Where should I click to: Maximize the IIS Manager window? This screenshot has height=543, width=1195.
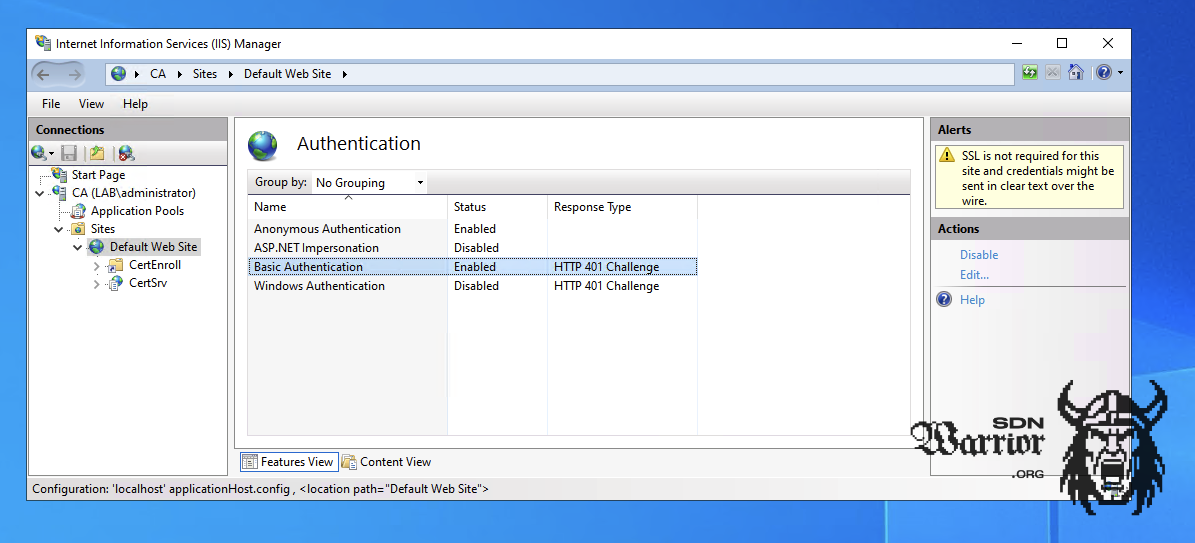point(1062,43)
